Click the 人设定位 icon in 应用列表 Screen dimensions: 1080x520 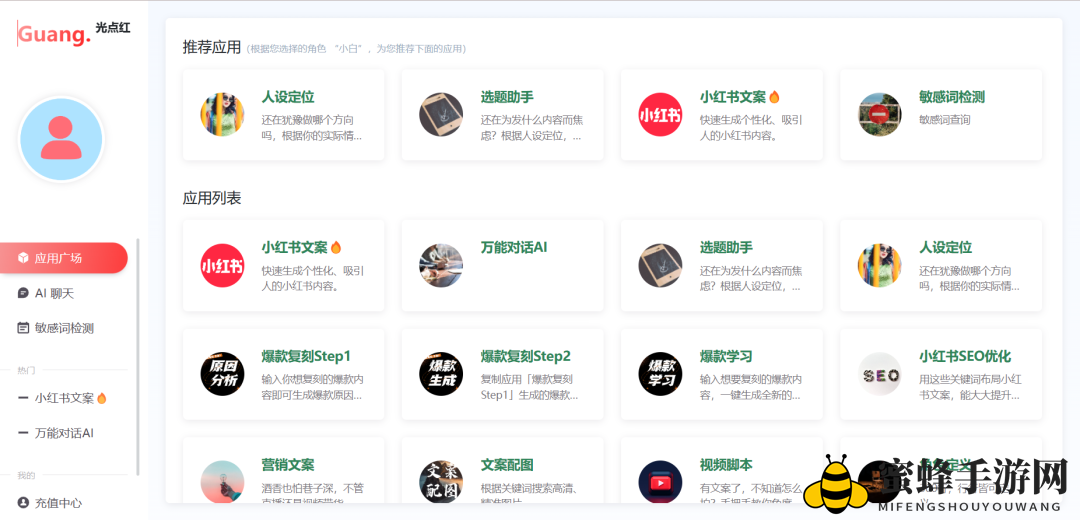[x=880, y=265]
